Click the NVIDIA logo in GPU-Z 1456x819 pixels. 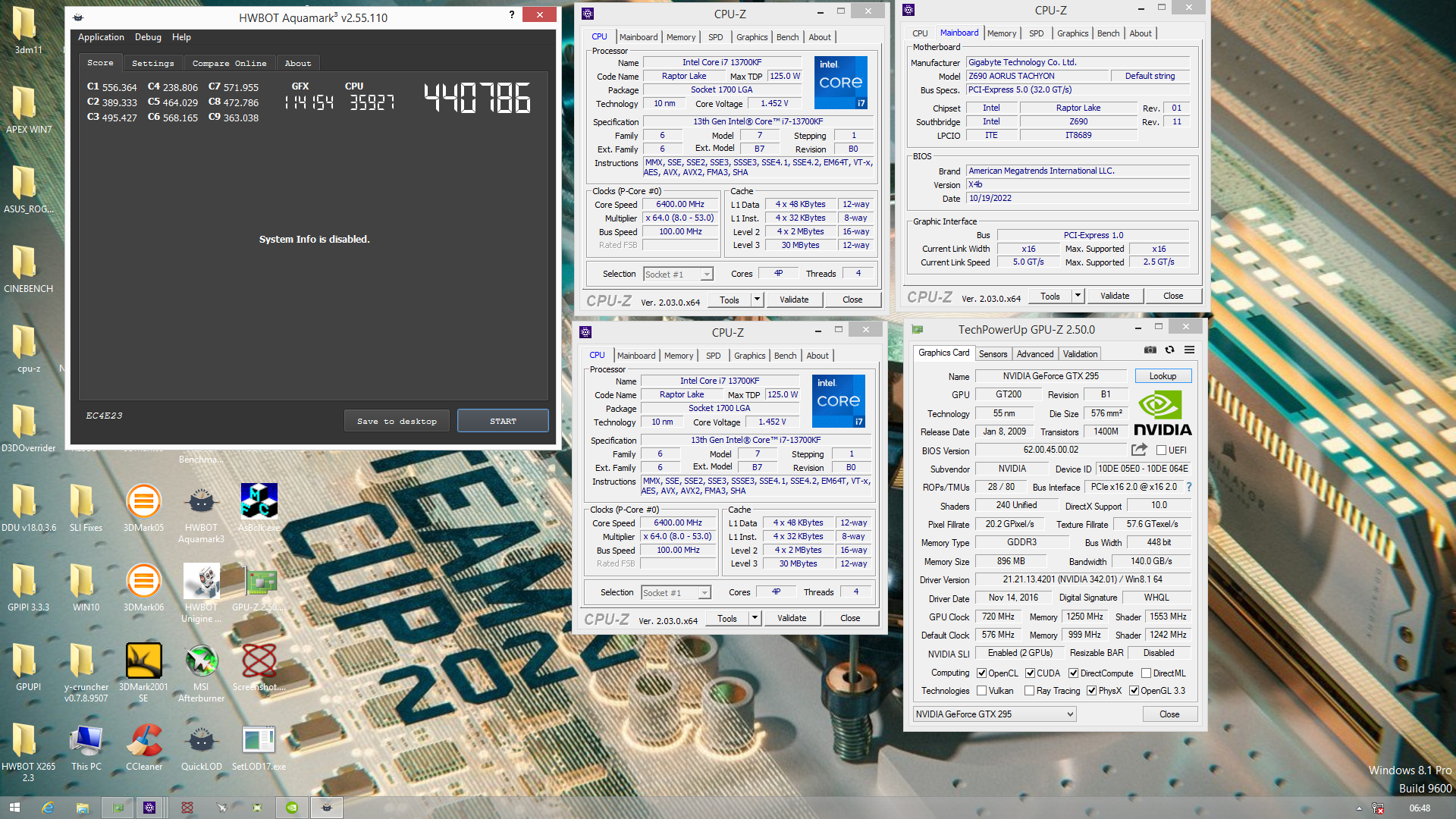(x=1163, y=413)
